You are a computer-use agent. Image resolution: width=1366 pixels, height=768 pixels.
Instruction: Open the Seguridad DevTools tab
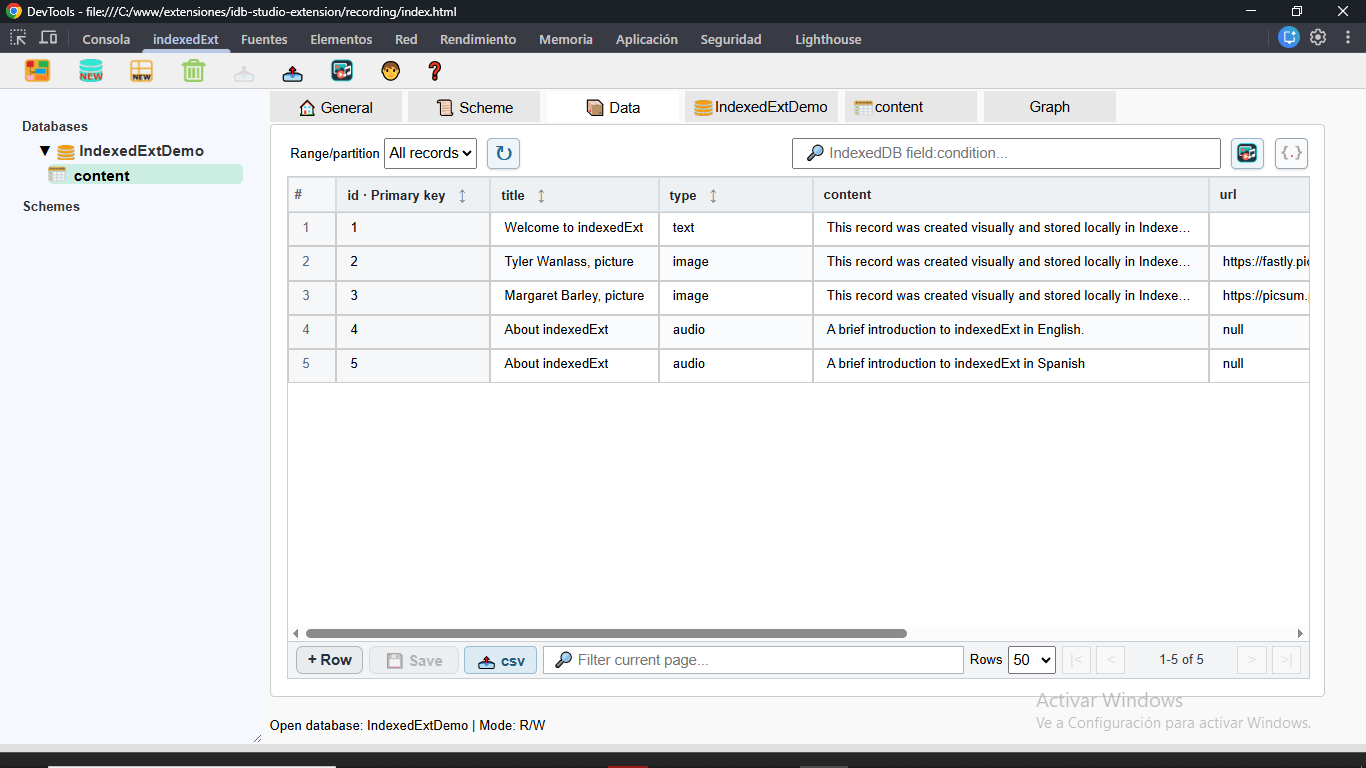[731, 39]
